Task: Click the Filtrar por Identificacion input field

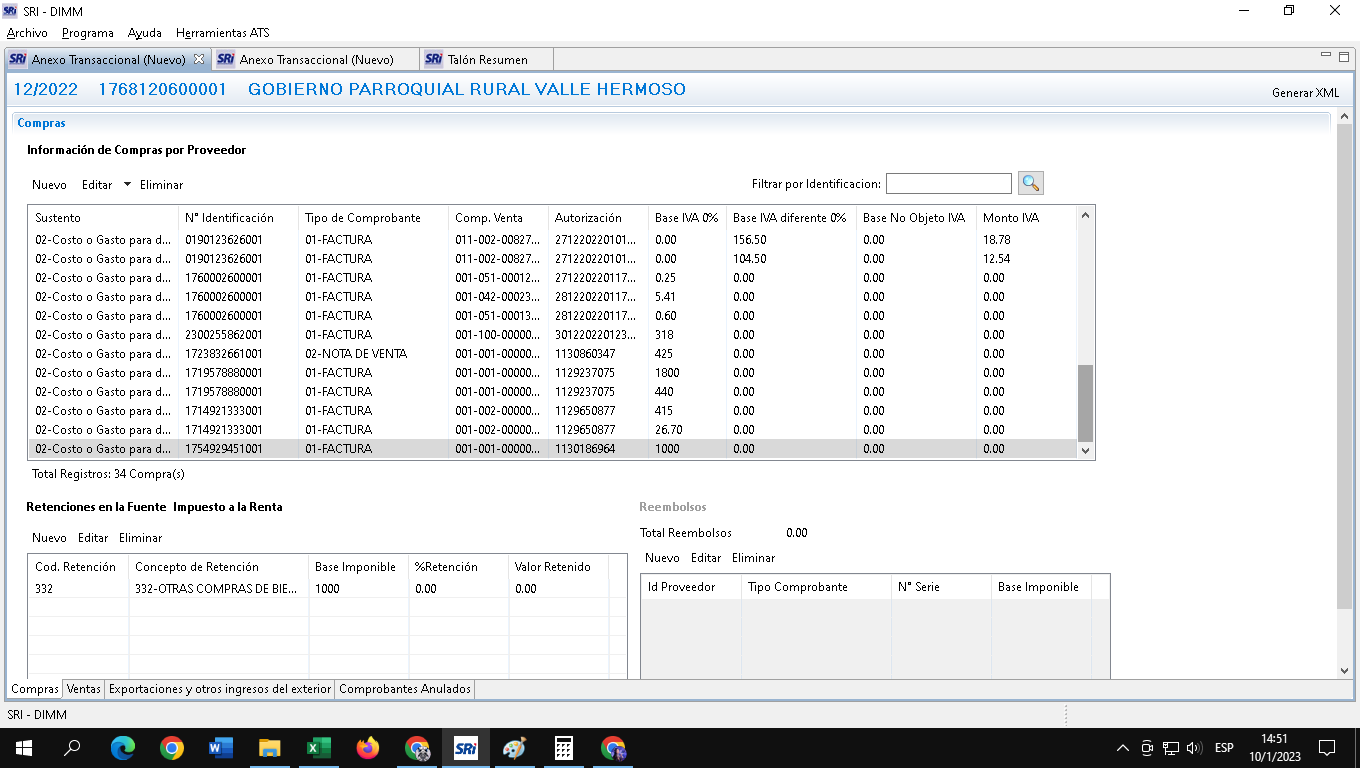Action: [x=948, y=183]
